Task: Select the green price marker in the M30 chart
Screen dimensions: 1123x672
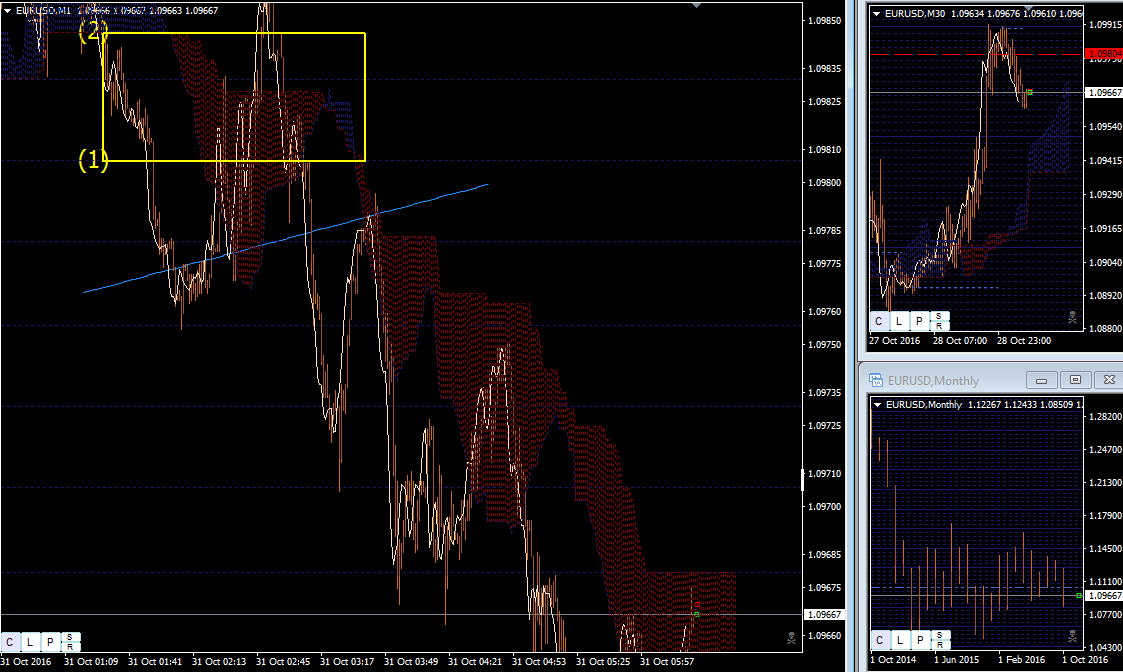Action: click(x=1030, y=92)
